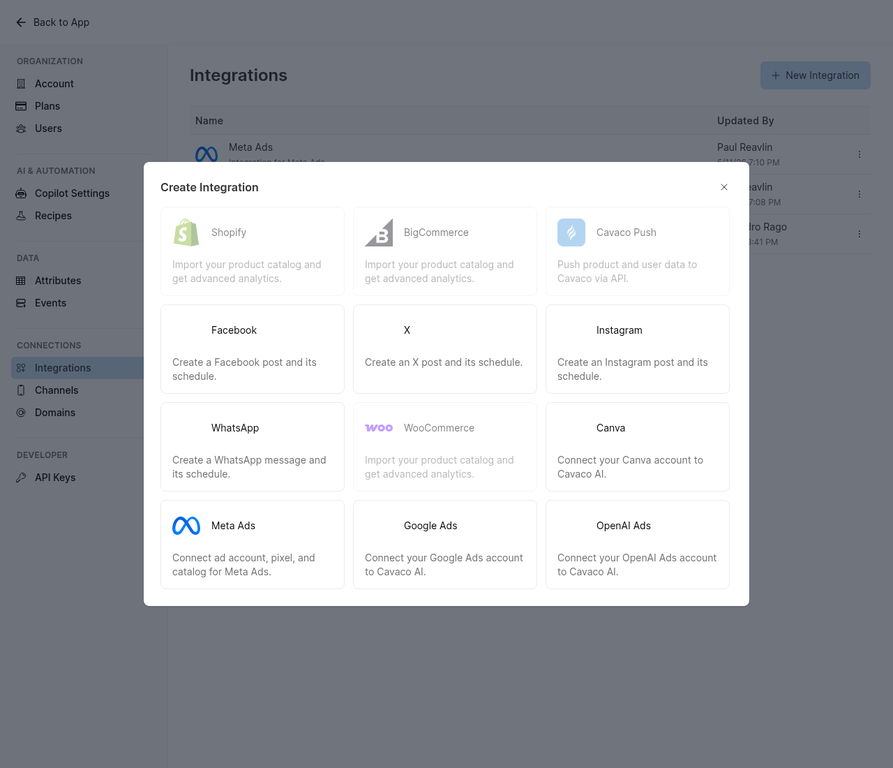Viewport: 893px width, 768px height.
Task: Select the Canva integration card
Action: pos(637,447)
